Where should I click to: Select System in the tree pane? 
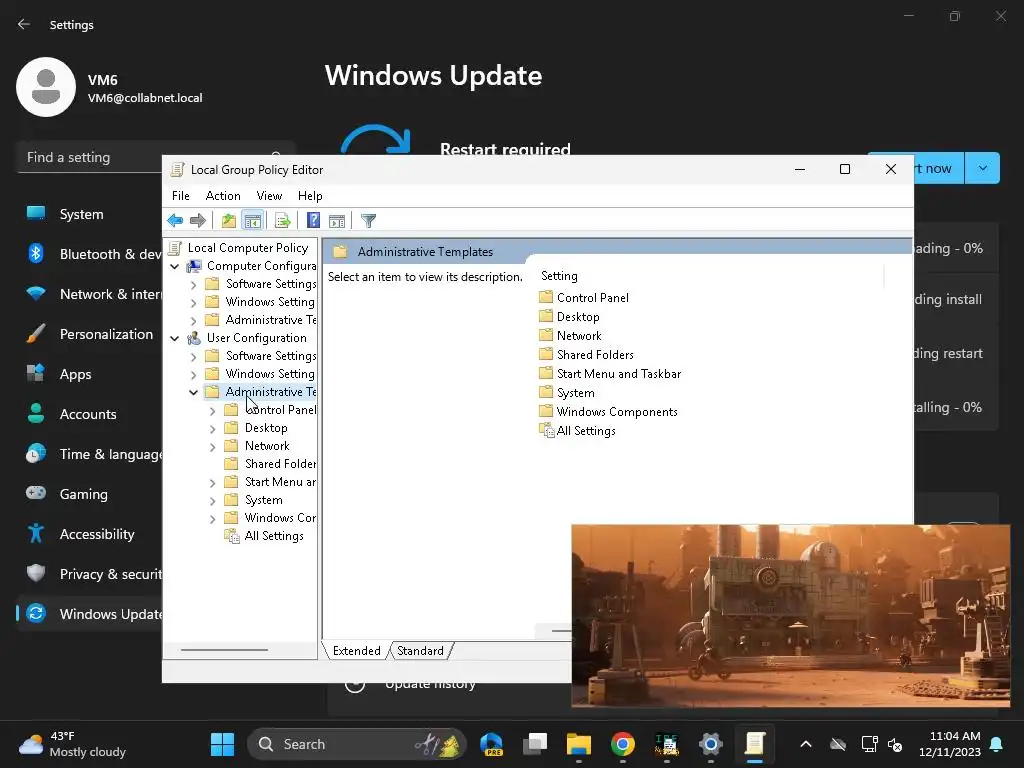point(263,500)
